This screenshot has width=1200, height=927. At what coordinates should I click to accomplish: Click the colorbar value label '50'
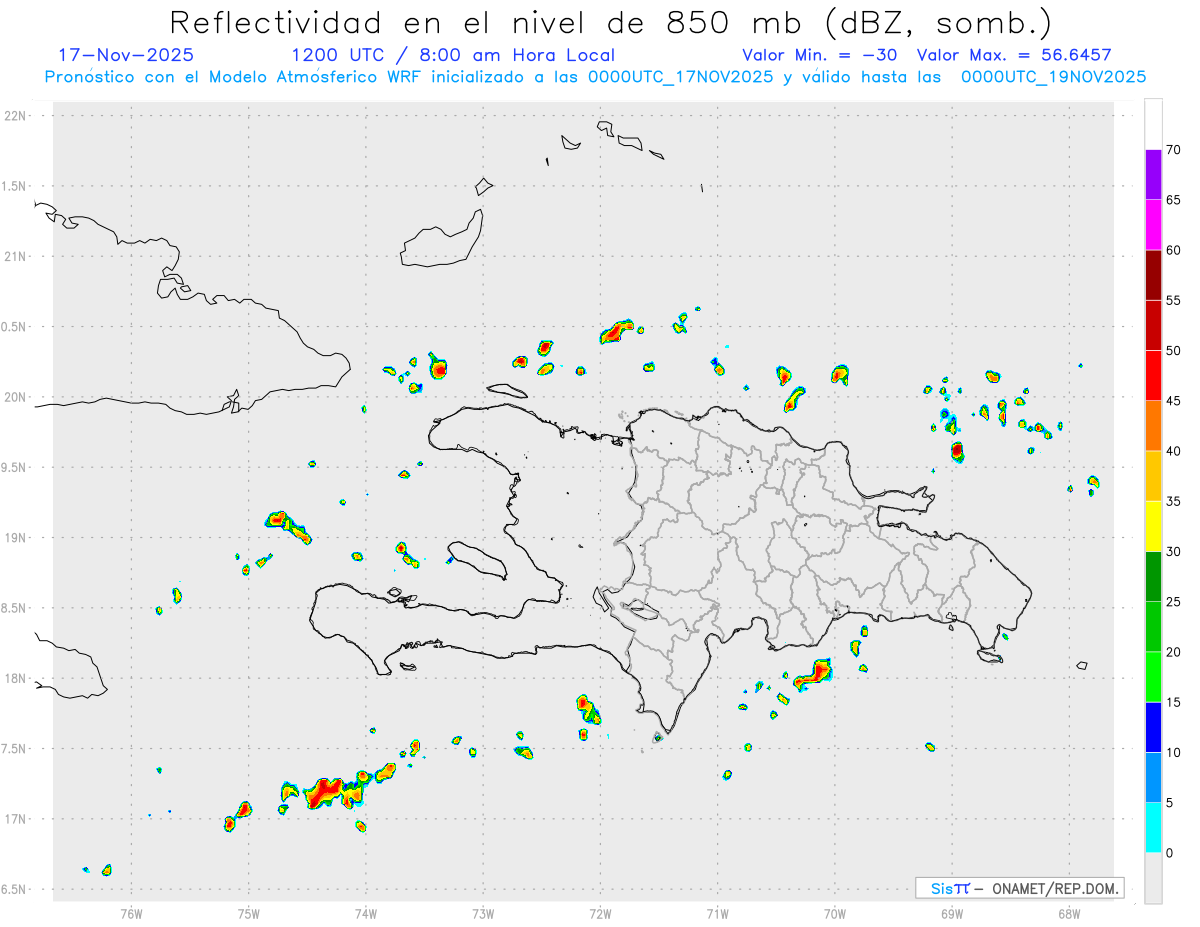[1173, 351]
